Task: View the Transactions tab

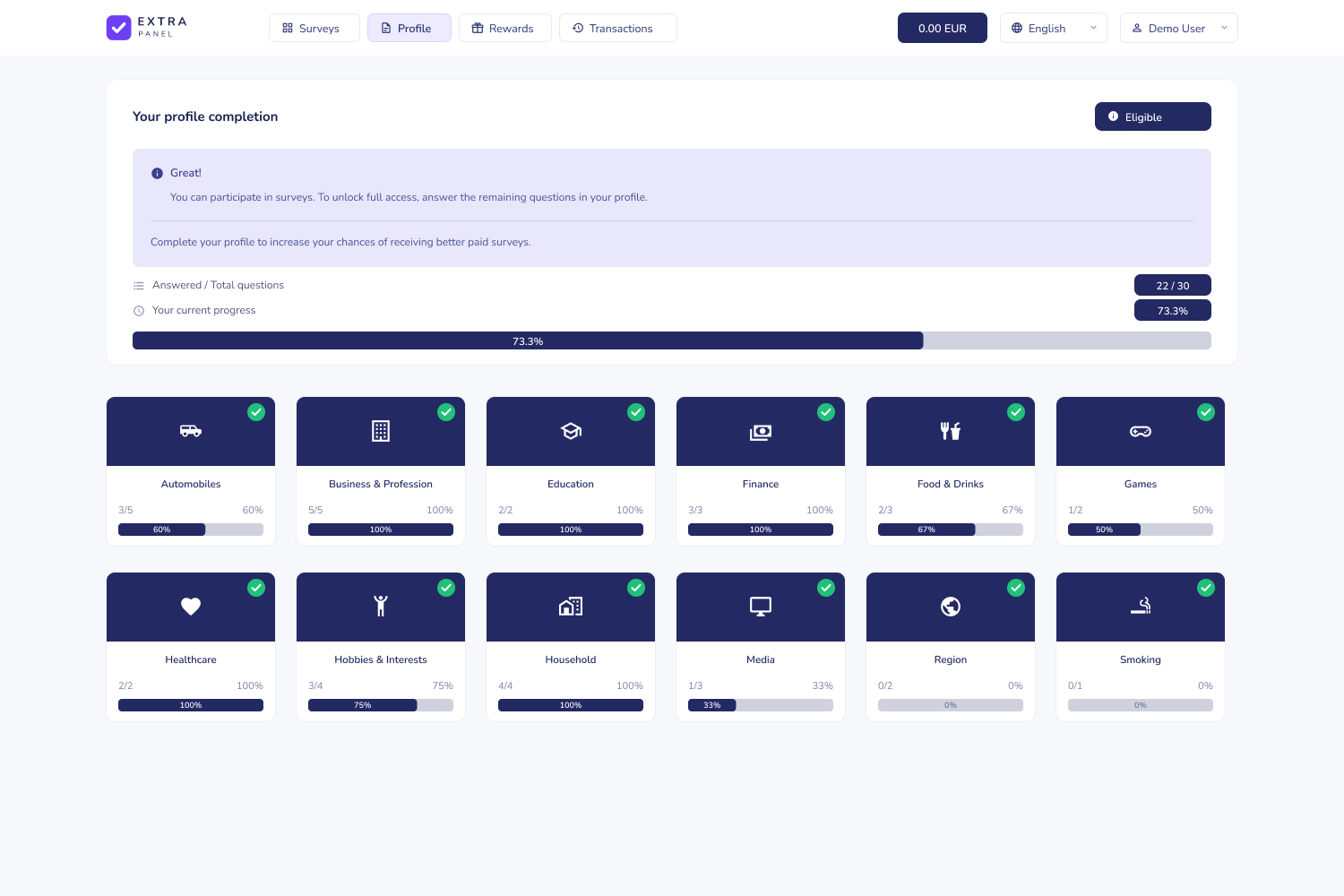Action: 618,28
